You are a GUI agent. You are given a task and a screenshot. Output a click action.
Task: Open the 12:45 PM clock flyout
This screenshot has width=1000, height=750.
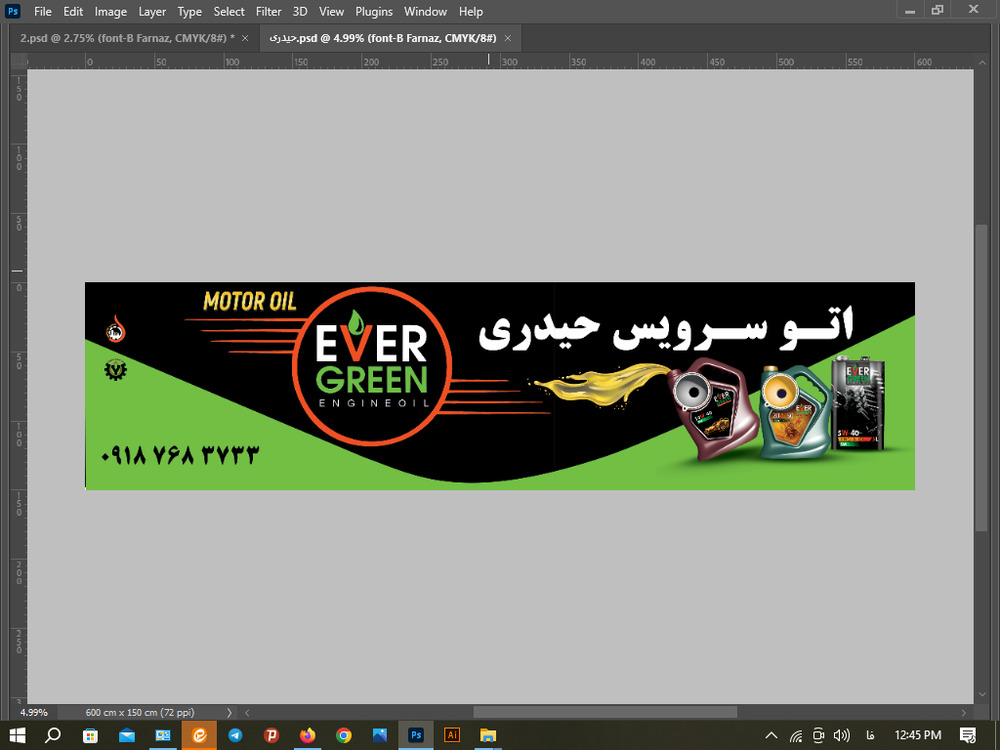coord(918,735)
